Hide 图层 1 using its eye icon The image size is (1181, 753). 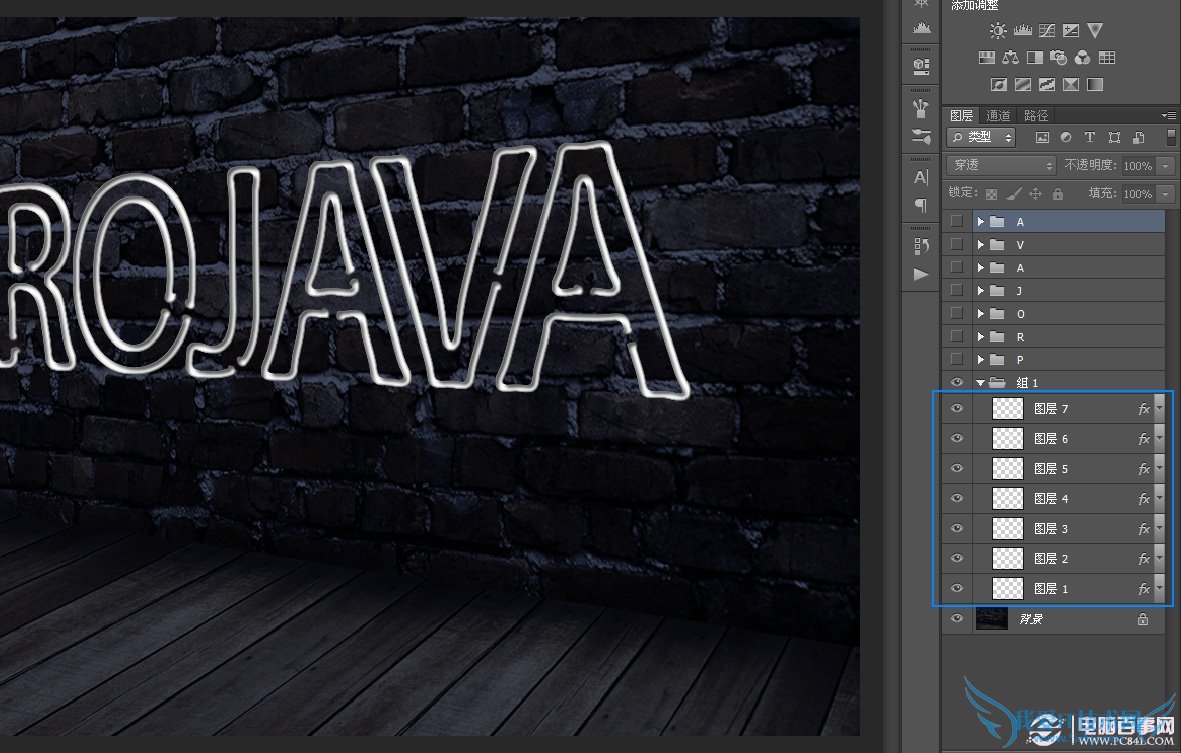[957, 588]
